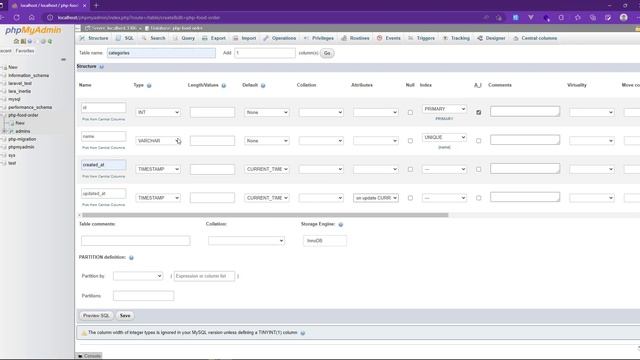640x360 pixels.
Task: Open the UNIQUE index dropdown
Action: tap(444, 138)
